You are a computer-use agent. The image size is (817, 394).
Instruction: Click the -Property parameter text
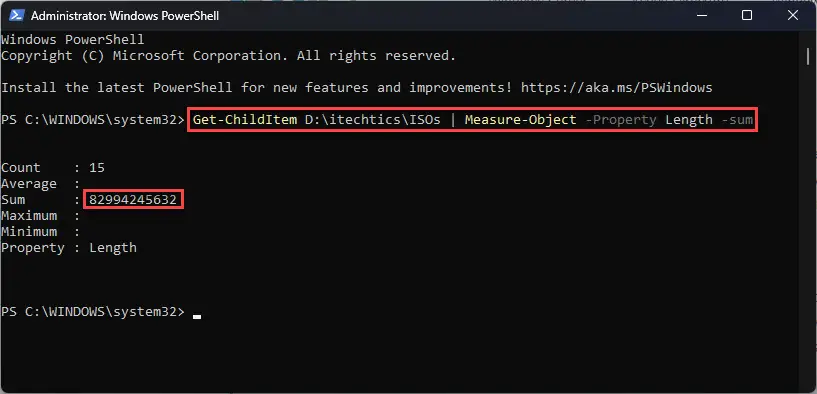pos(621,120)
